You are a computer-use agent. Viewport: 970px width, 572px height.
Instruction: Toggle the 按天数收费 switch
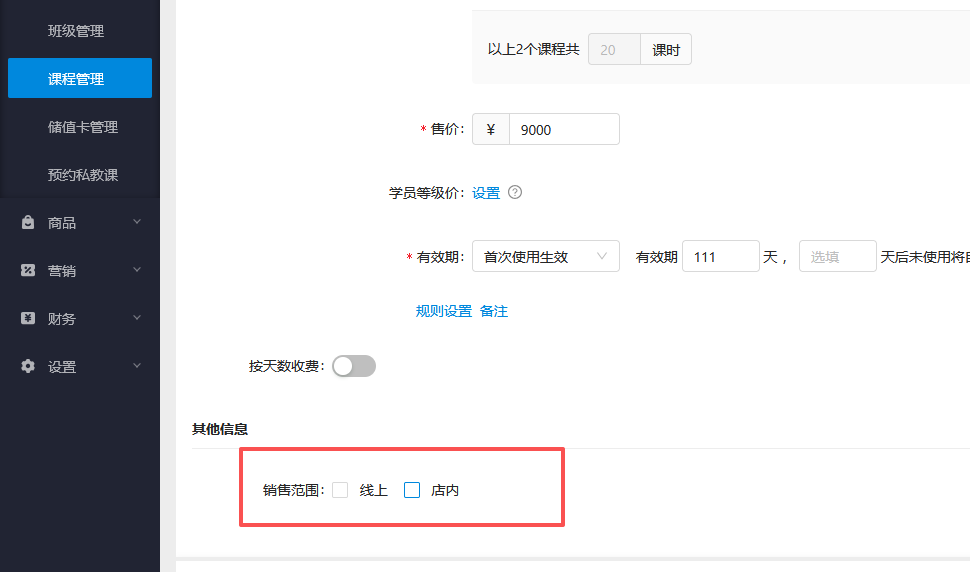(354, 366)
